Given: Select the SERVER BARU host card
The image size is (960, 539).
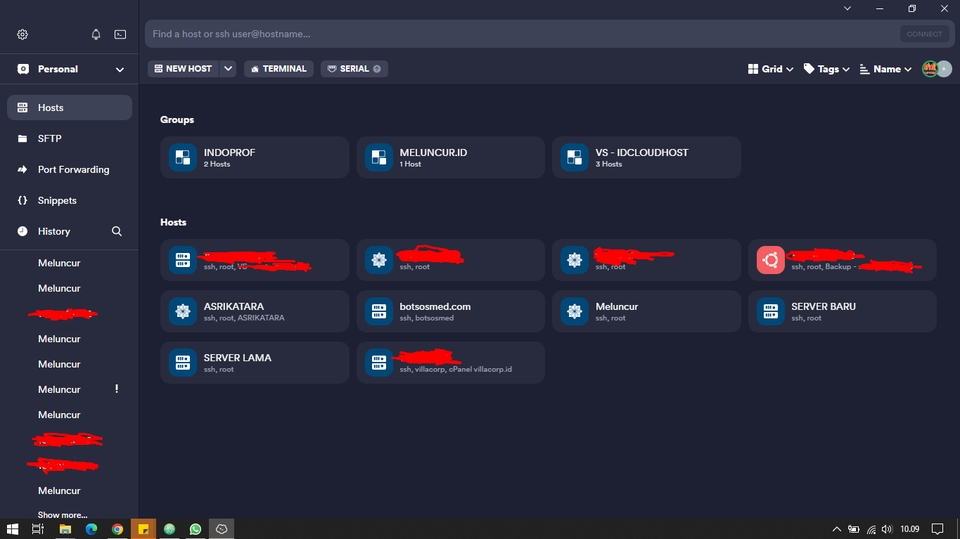Looking at the screenshot, I should click(x=842, y=311).
